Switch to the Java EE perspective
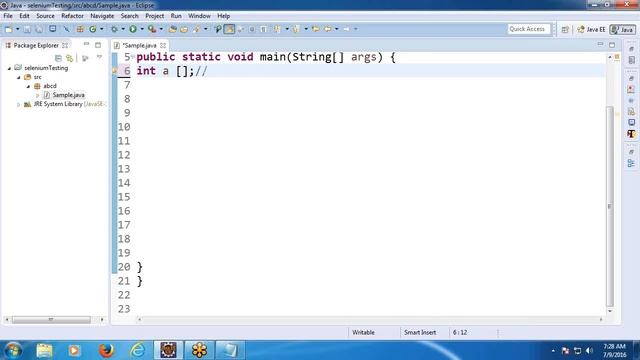Viewport: 640px width, 360px height. tap(591, 29)
